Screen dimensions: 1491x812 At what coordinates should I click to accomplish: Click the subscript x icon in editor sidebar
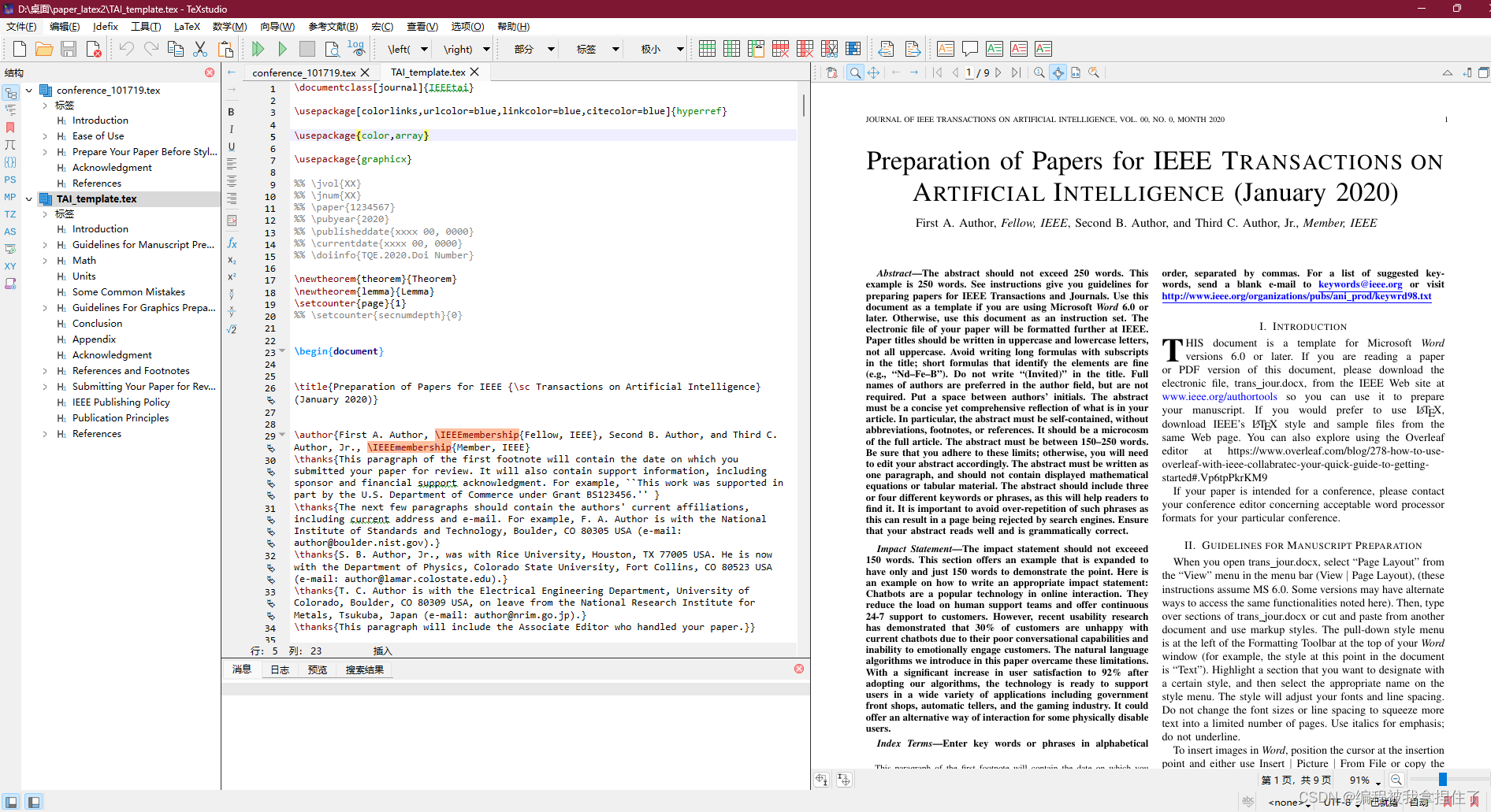(232, 261)
